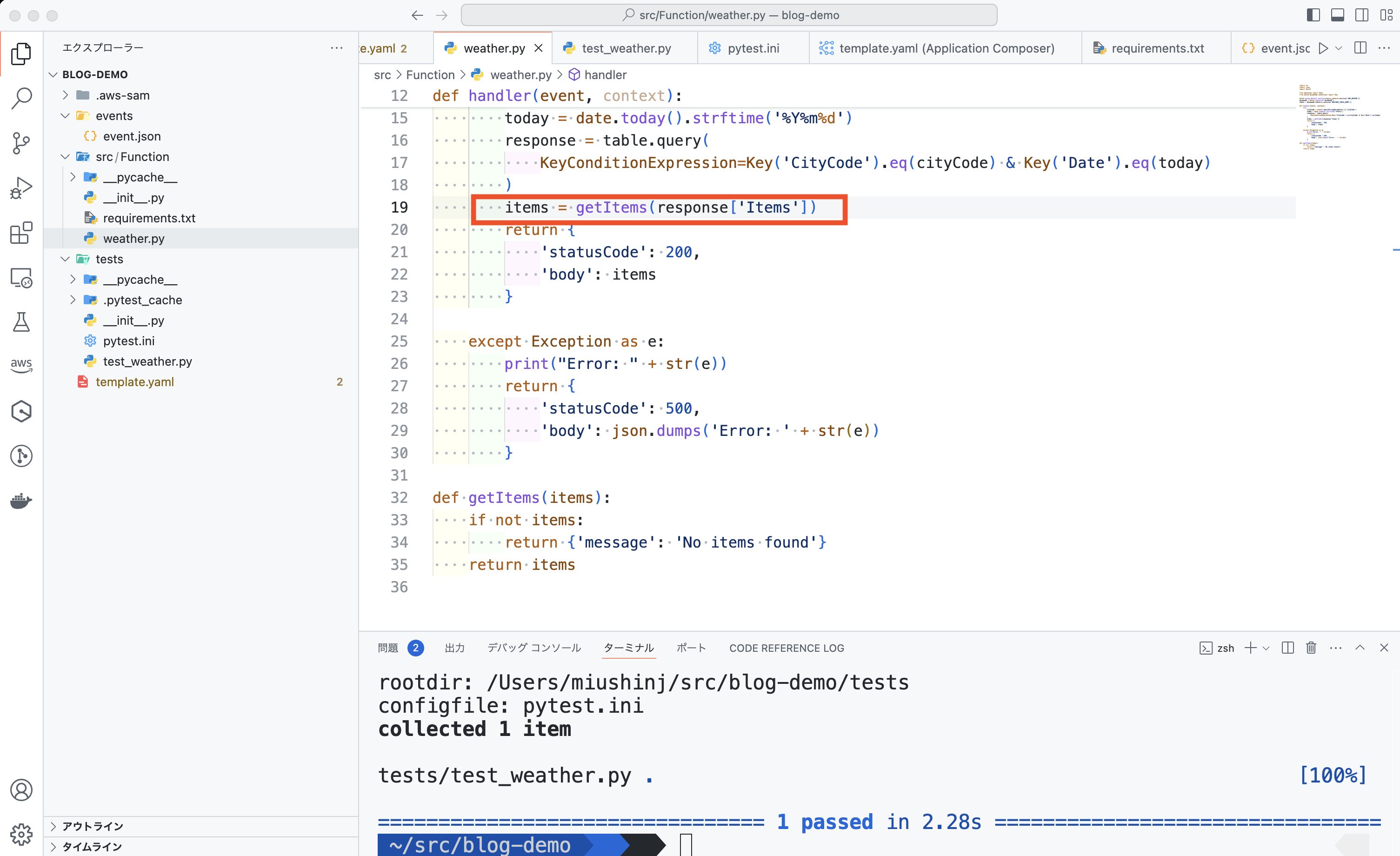Open the Run Python File dropdown arrow

[1339, 48]
